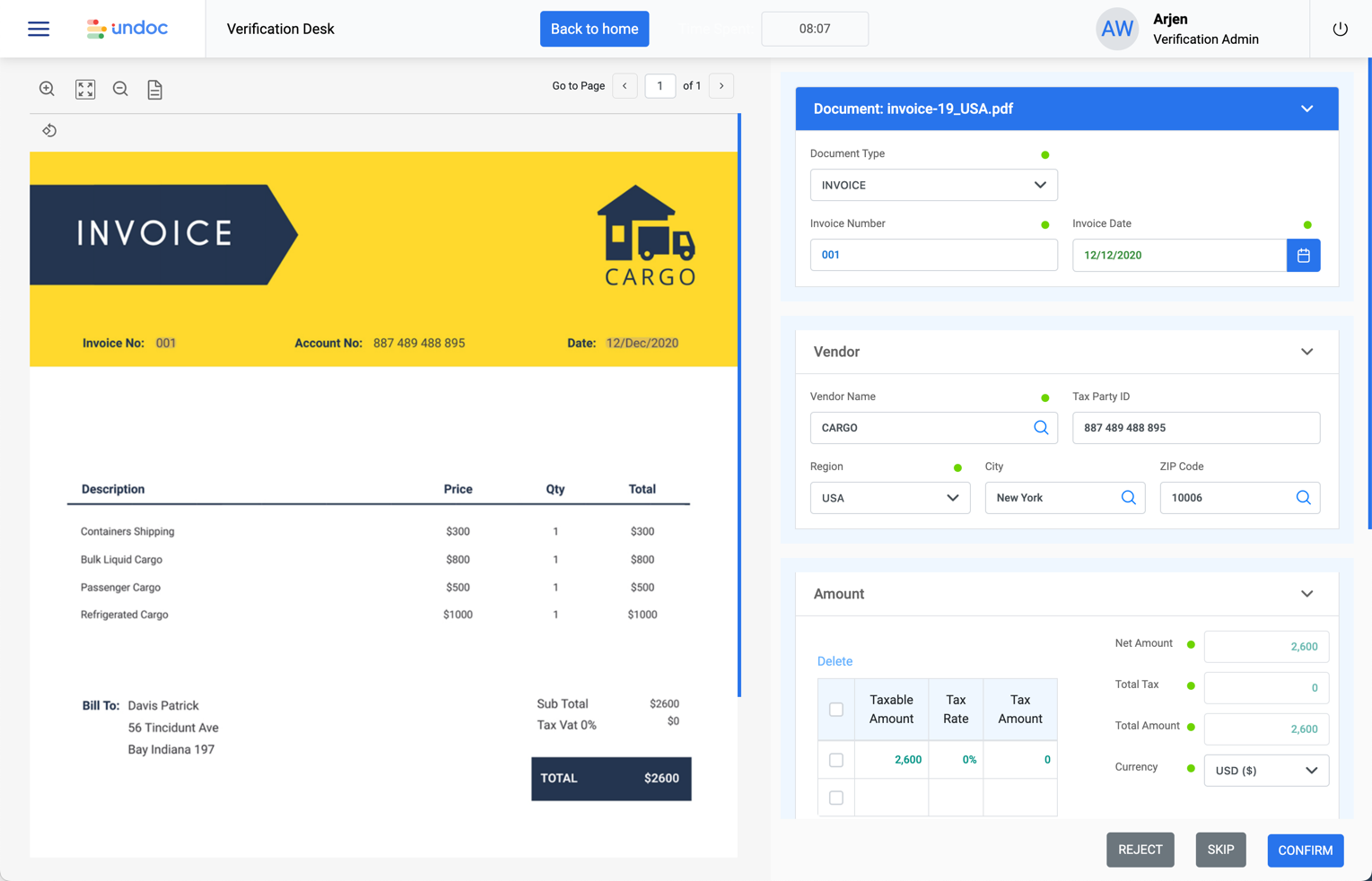Tick the select-all checkbox in tax table header
The image size is (1372, 881).
pos(836,710)
